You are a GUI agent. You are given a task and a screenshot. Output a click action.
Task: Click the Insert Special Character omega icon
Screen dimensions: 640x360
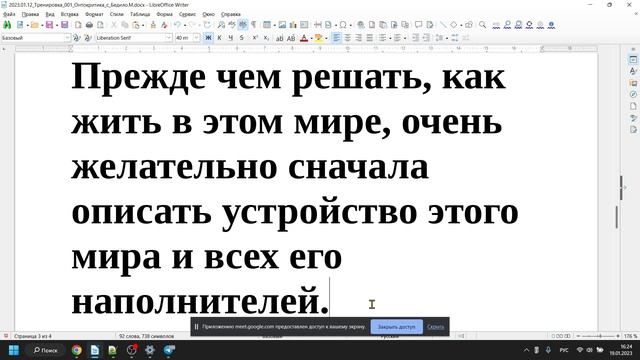pos(343,25)
